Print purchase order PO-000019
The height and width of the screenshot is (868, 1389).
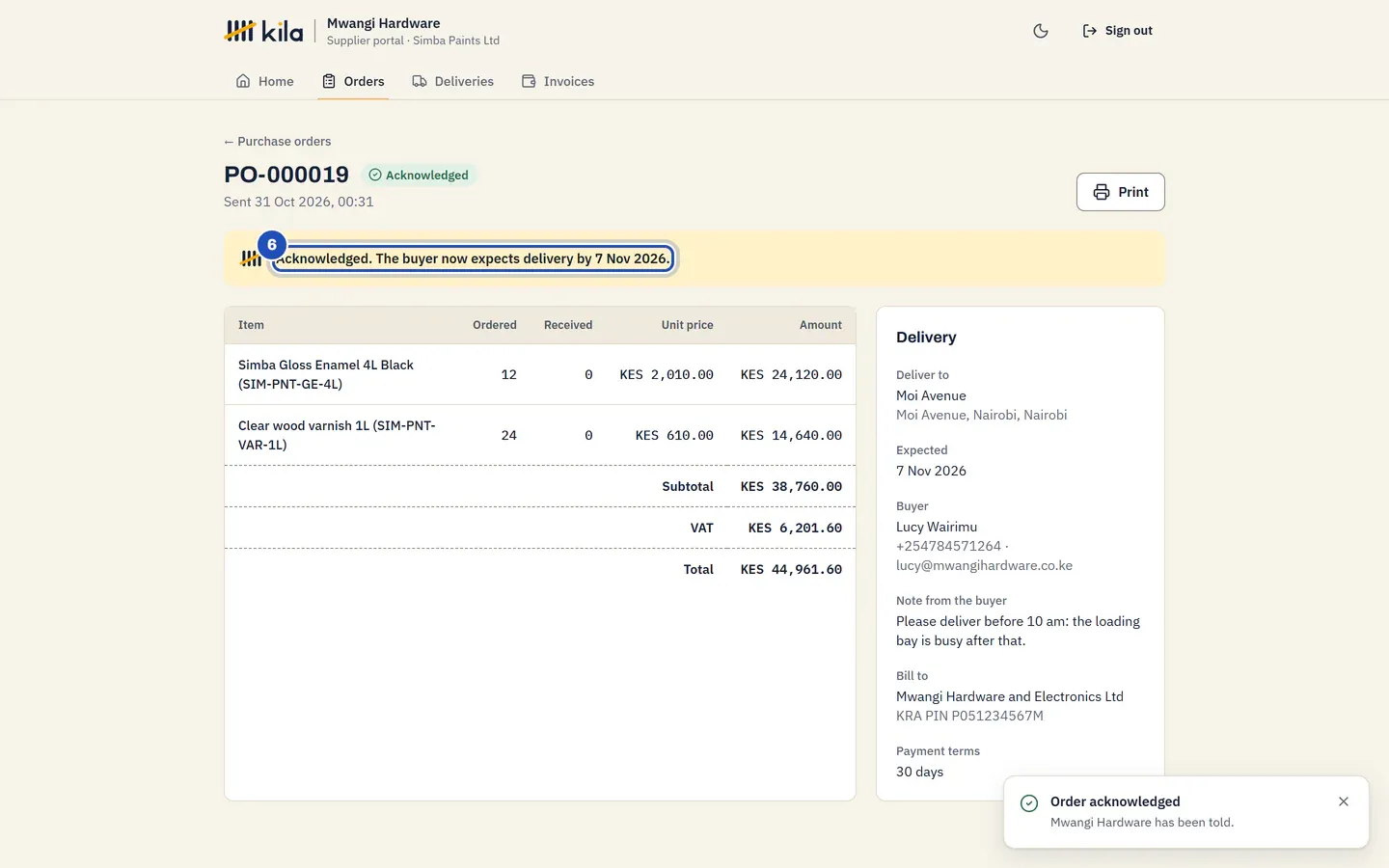tap(1120, 192)
